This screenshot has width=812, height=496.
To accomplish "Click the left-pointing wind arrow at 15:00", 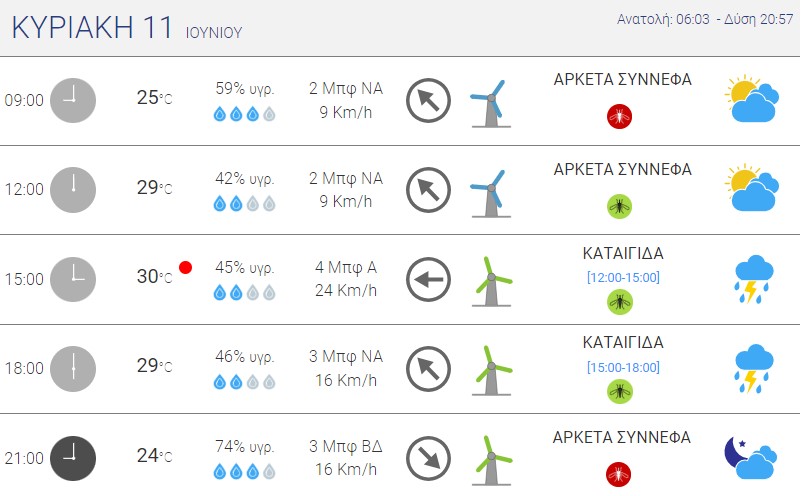I will pyautogui.click(x=428, y=280).
